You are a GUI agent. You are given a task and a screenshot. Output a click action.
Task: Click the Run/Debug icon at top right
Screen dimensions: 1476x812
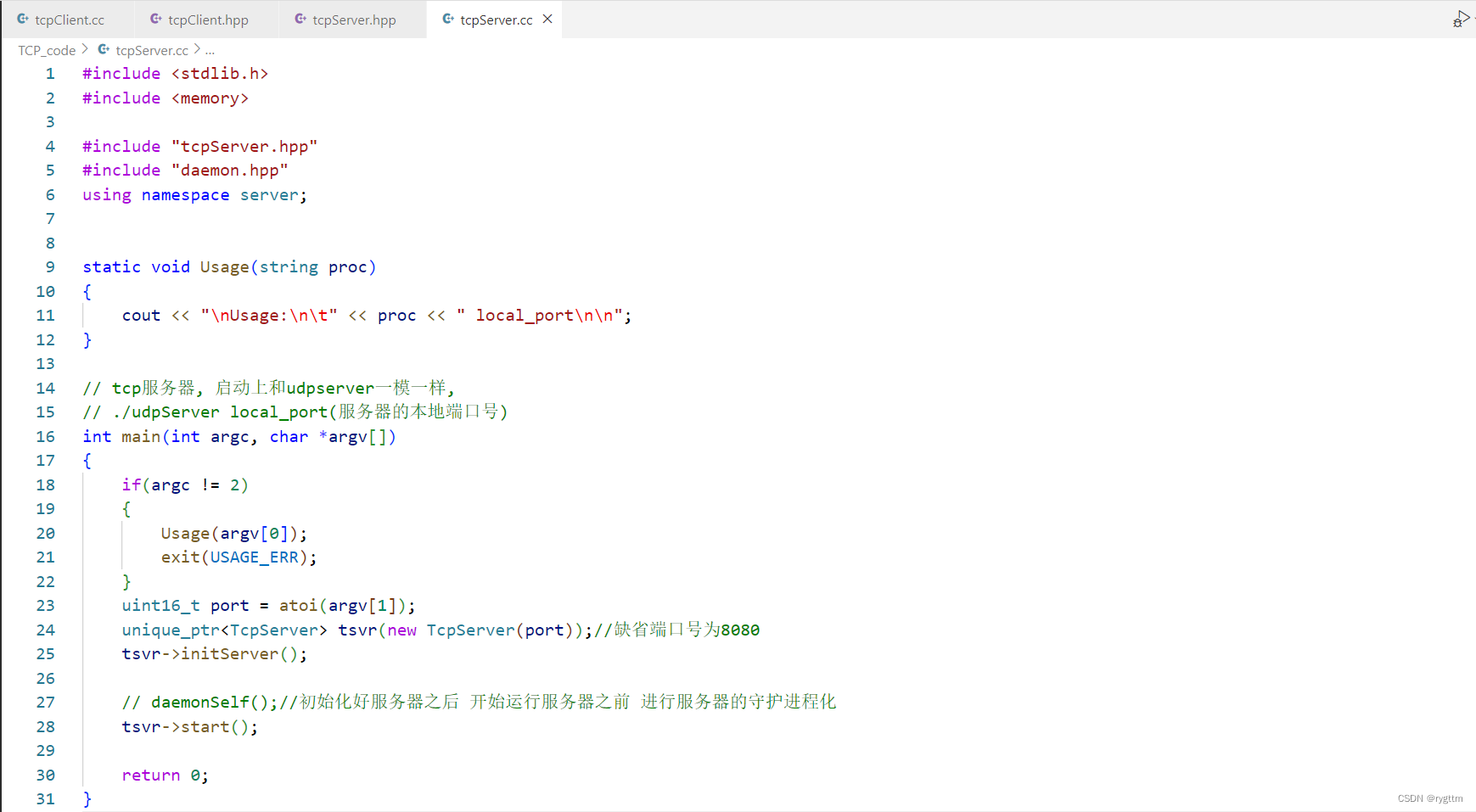[x=1461, y=19]
